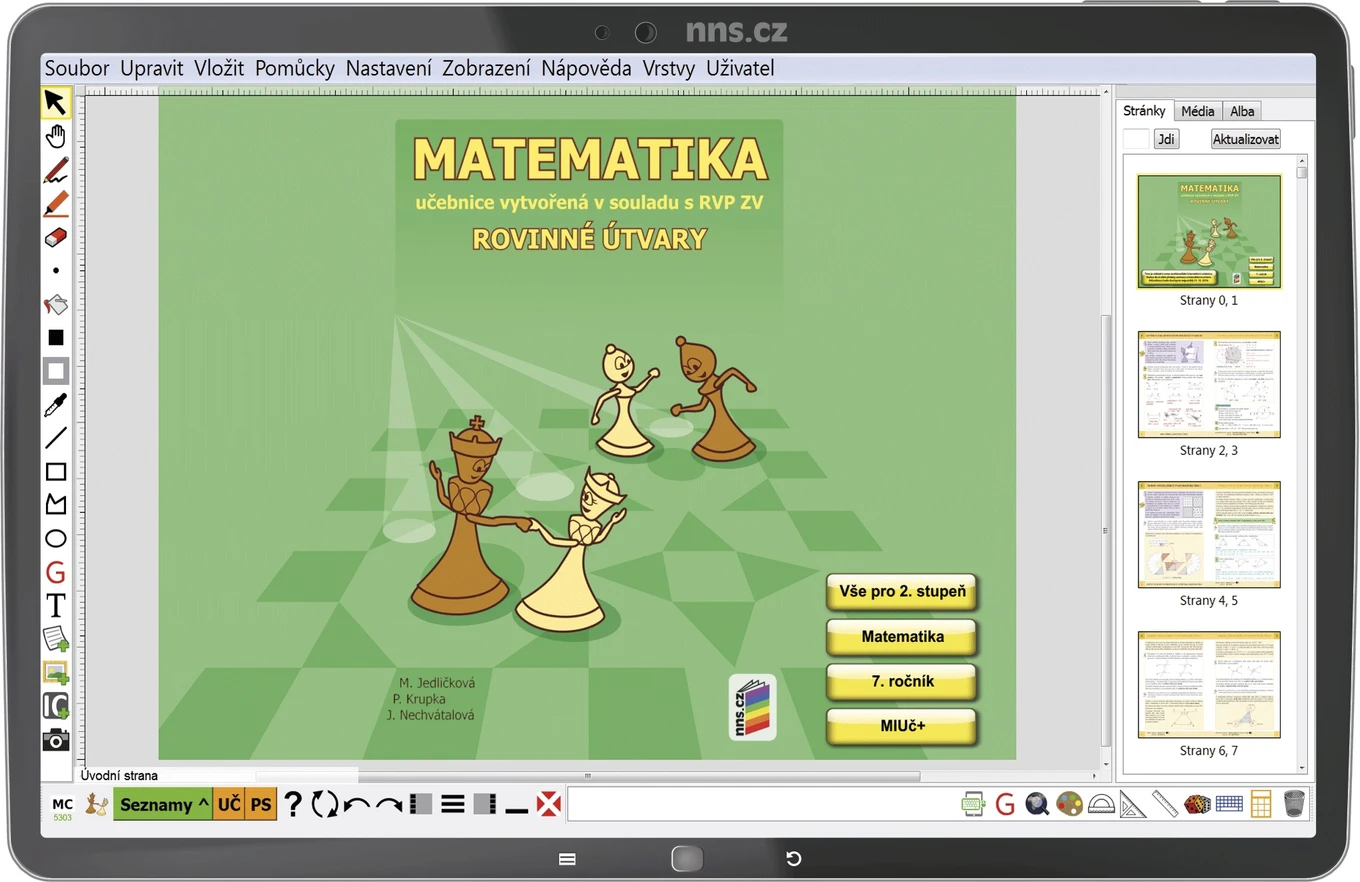Toggle the PS workbook button

click(x=261, y=804)
